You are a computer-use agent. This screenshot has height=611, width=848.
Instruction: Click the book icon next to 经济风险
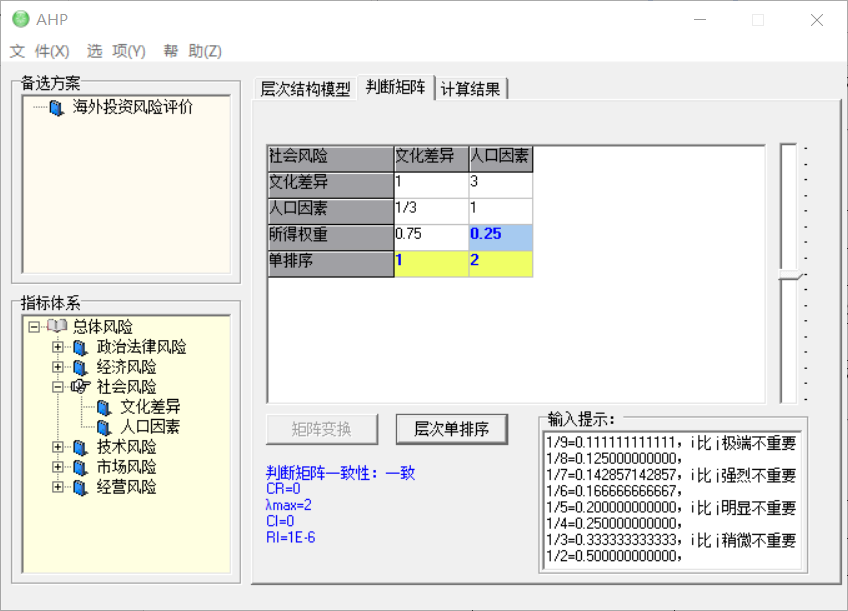[x=80, y=368]
